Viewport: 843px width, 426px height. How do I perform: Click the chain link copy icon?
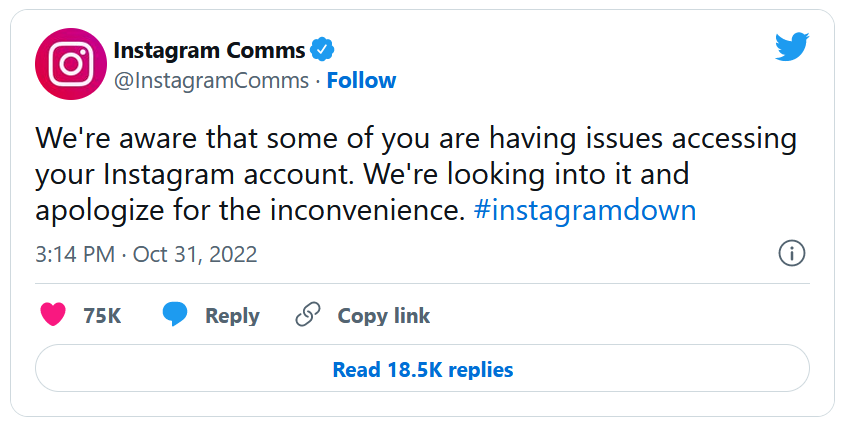(x=307, y=315)
